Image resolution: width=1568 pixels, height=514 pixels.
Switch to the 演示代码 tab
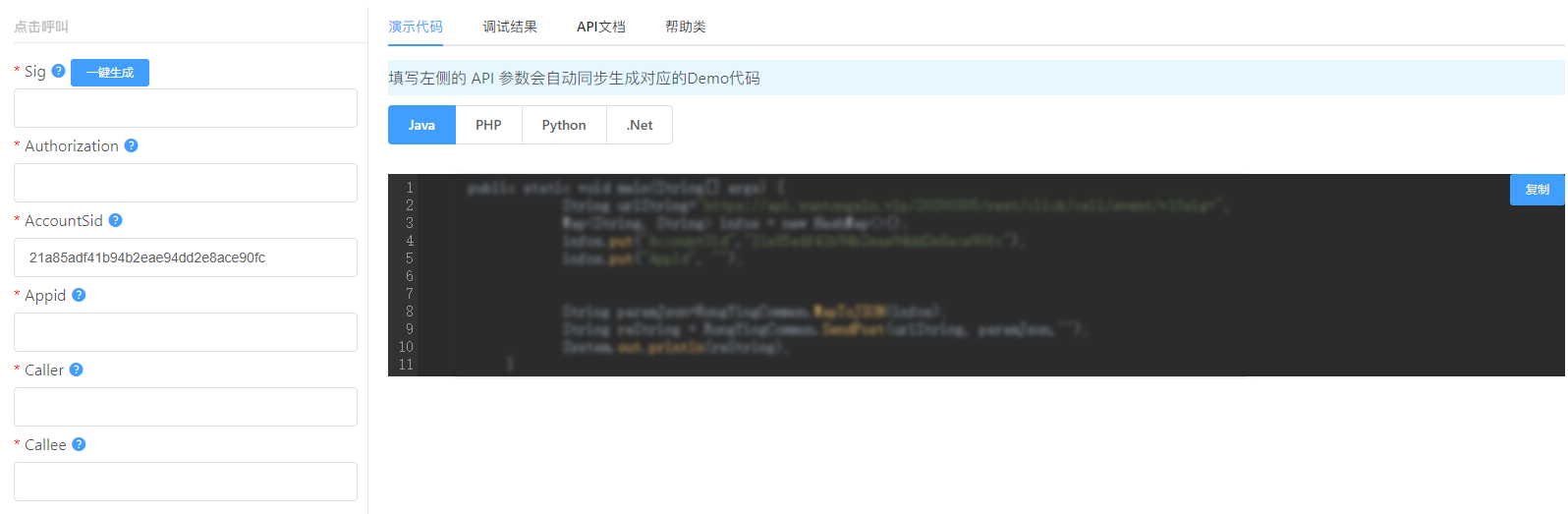pos(416,27)
